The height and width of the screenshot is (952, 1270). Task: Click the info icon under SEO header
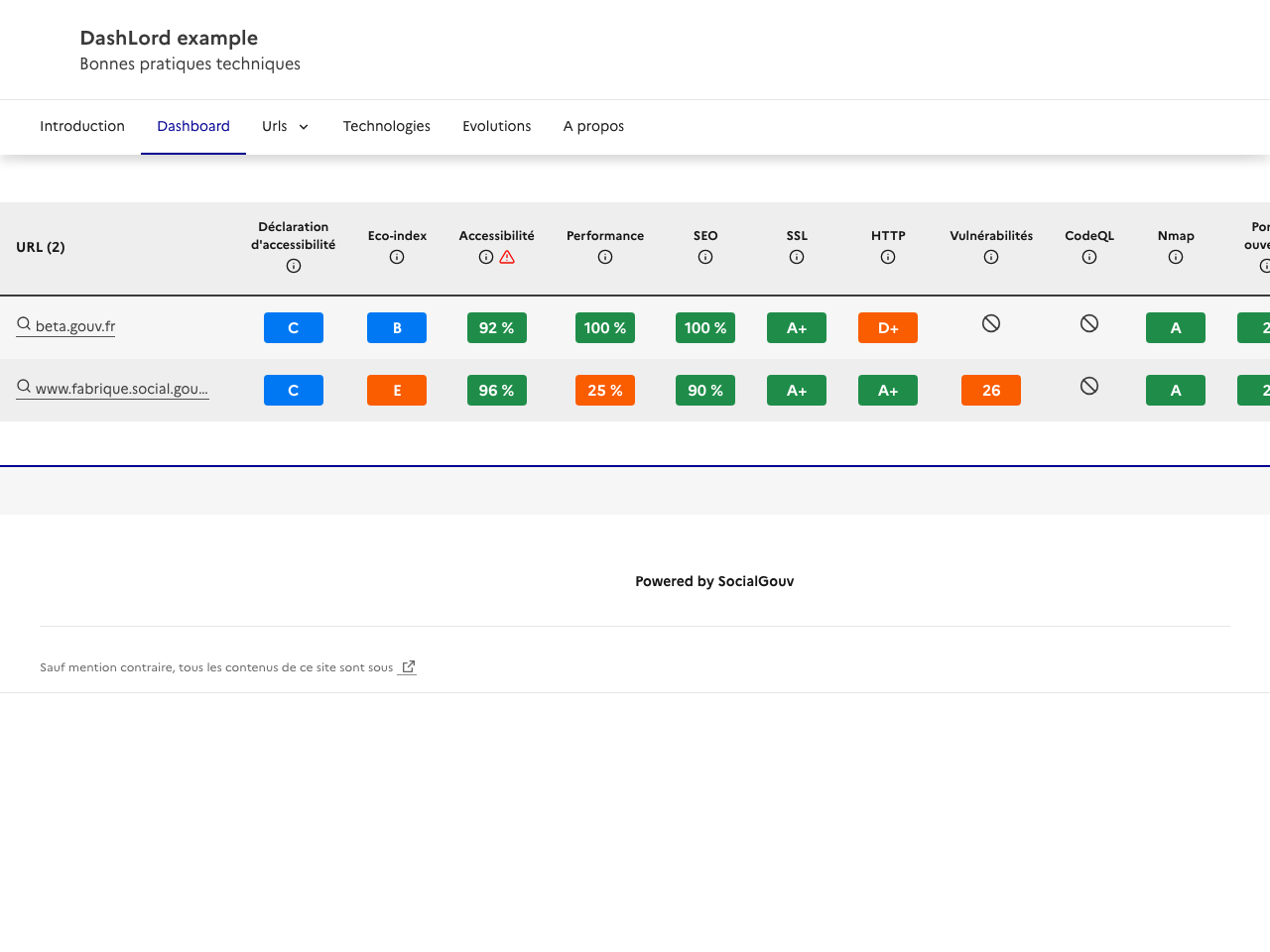click(705, 257)
